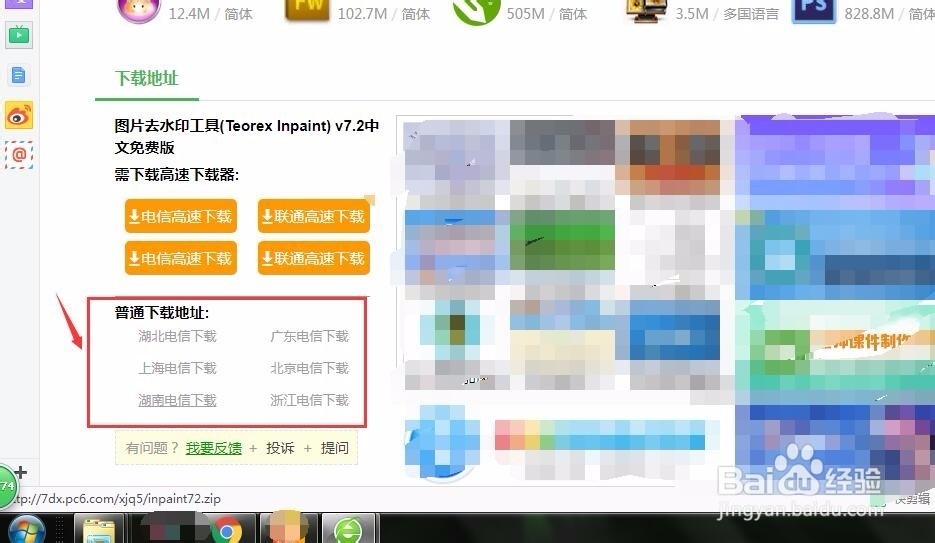
Task: Click the 普通下载地址 heading
Action: click(x=162, y=313)
